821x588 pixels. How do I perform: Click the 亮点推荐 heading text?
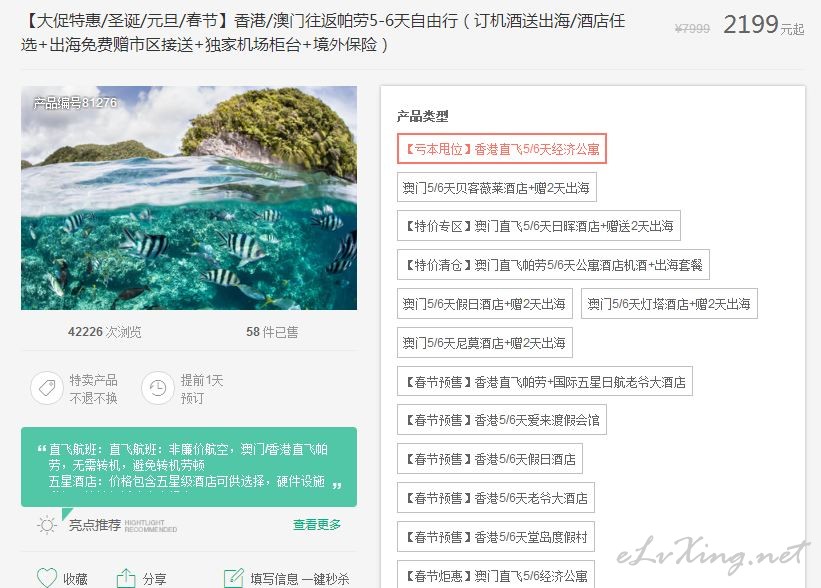point(95,525)
